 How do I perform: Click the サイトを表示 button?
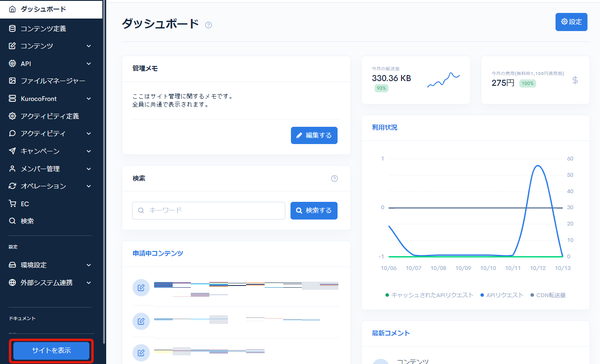(x=51, y=350)
